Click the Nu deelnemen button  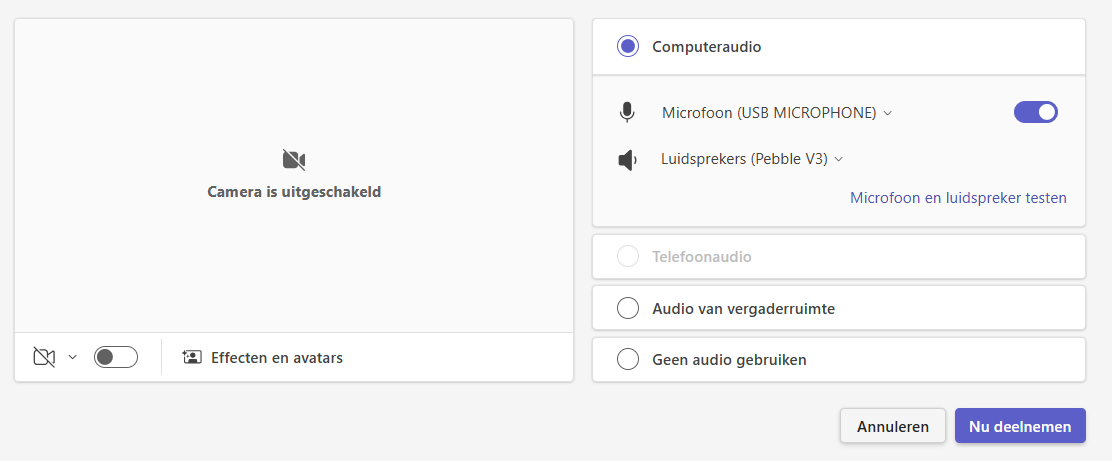click(1020, 426)
